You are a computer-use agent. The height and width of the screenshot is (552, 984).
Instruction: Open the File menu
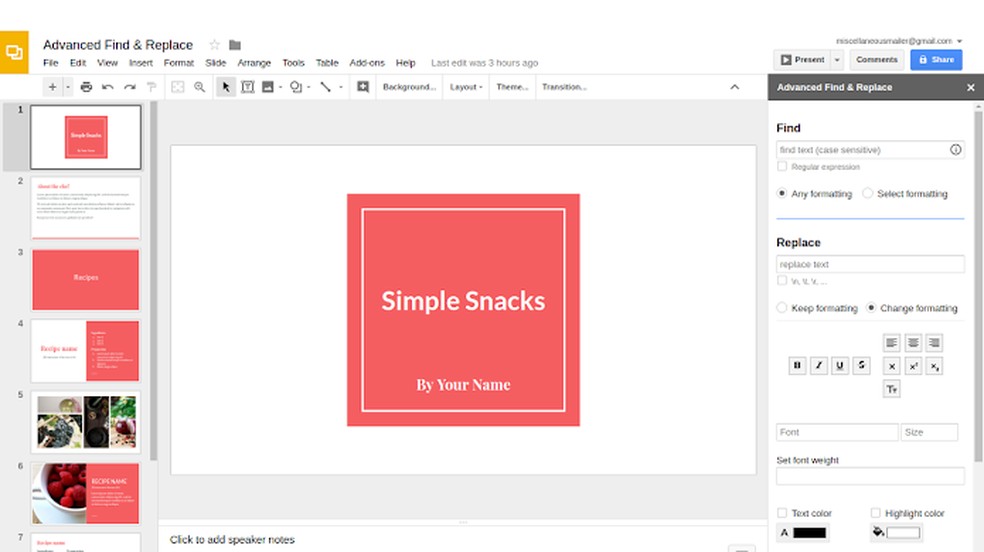tap(51, 63)
